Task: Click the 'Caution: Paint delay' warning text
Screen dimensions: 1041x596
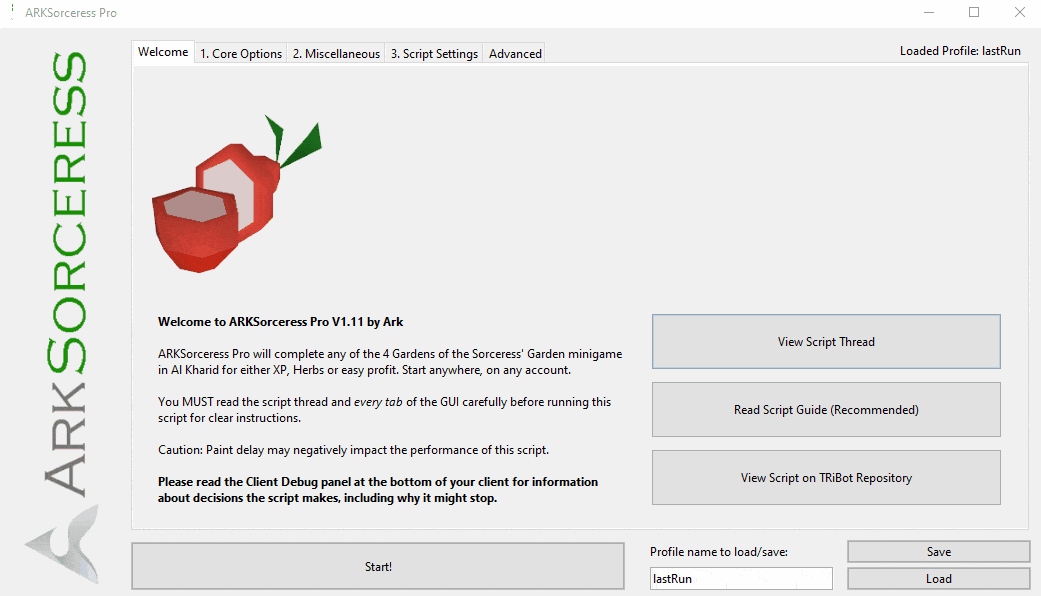Action: 353,450
